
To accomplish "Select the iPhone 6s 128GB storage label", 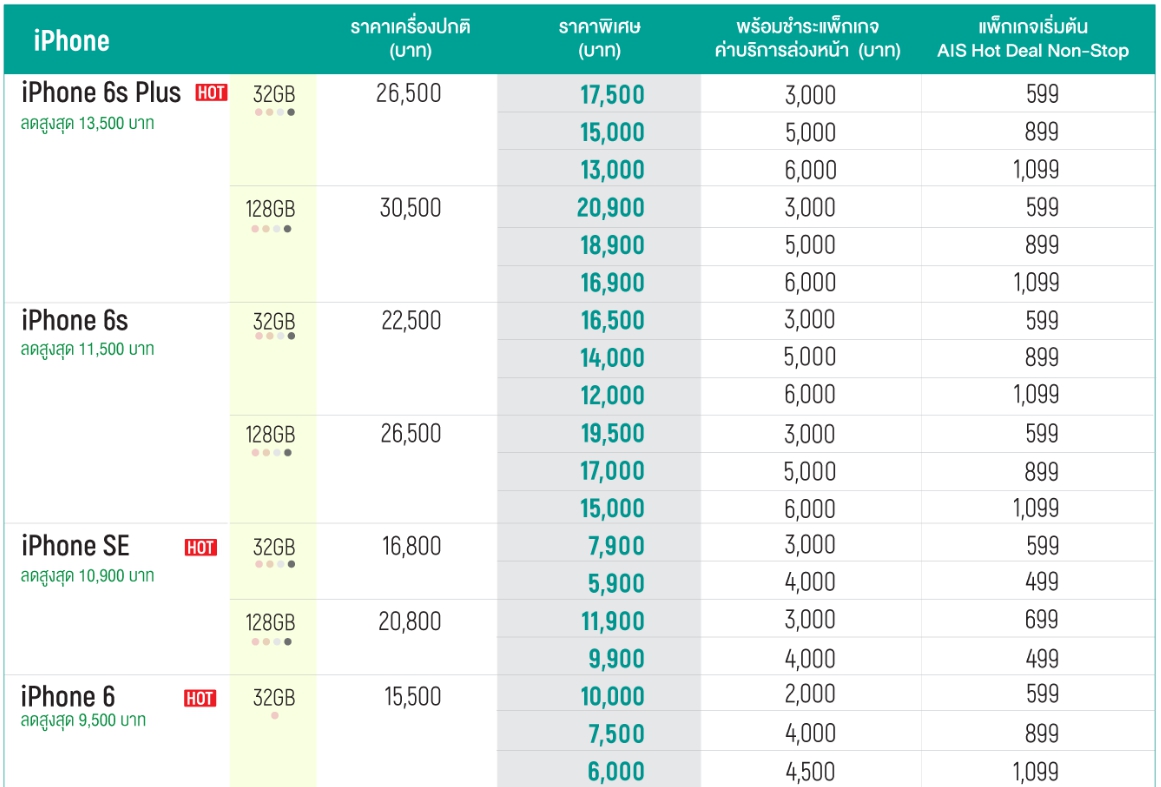I will (271, 435).
